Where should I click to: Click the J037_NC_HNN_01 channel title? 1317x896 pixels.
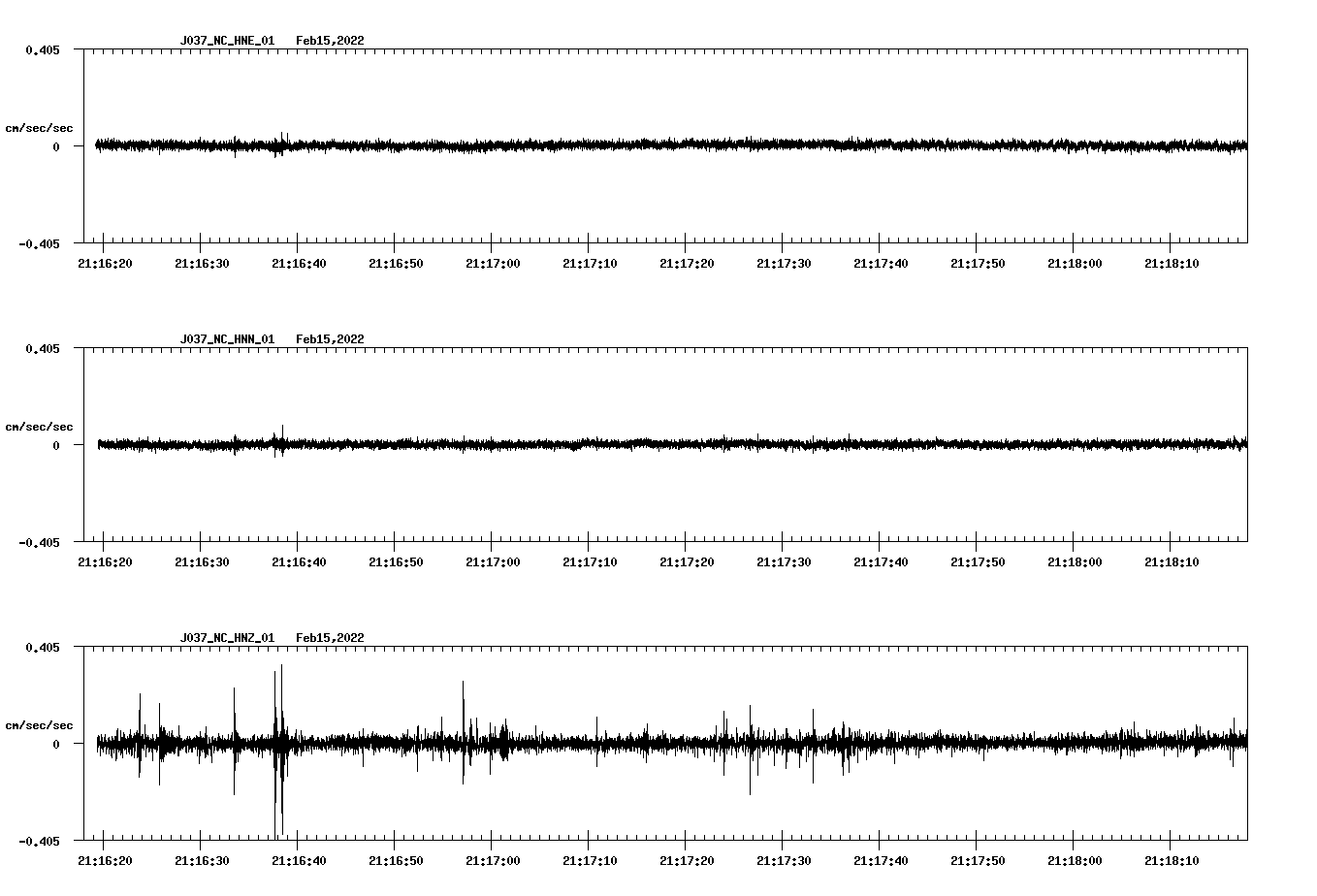[x=227, y=339]
